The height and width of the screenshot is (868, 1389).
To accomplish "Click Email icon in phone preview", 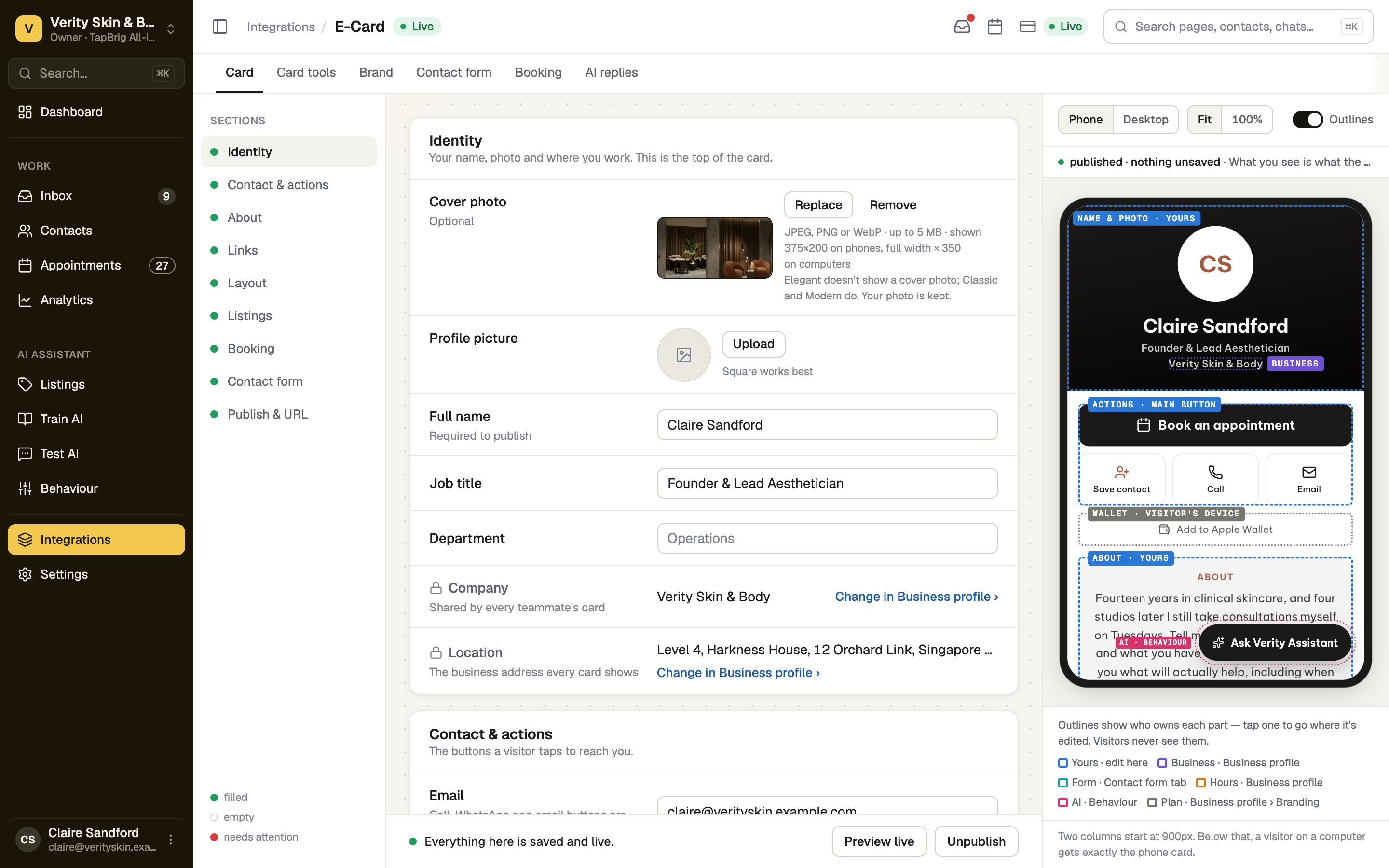I will click(x=1308, y=479).
